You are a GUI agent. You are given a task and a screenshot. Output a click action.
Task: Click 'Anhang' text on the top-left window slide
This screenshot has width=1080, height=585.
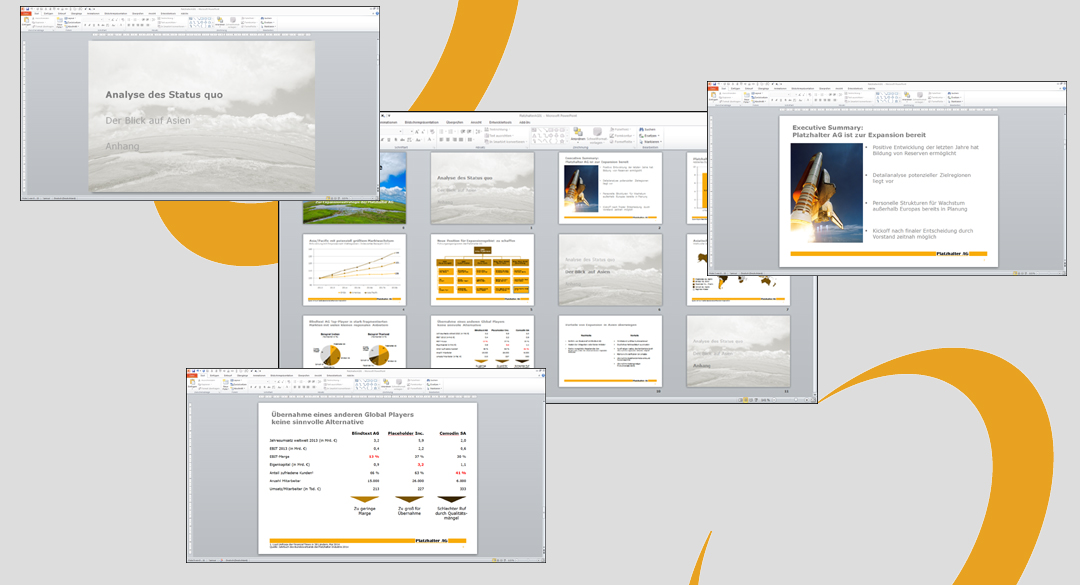pyautogui.click(x=123, y=146)
